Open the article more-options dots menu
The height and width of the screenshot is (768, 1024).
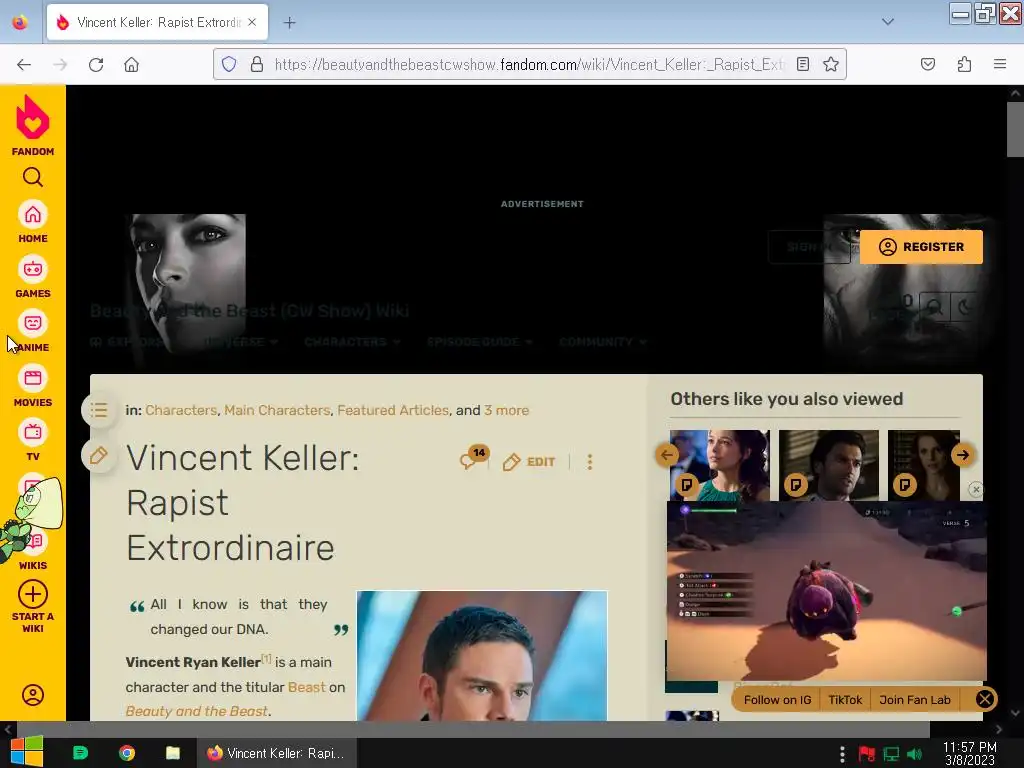click(x=590, y=462)
